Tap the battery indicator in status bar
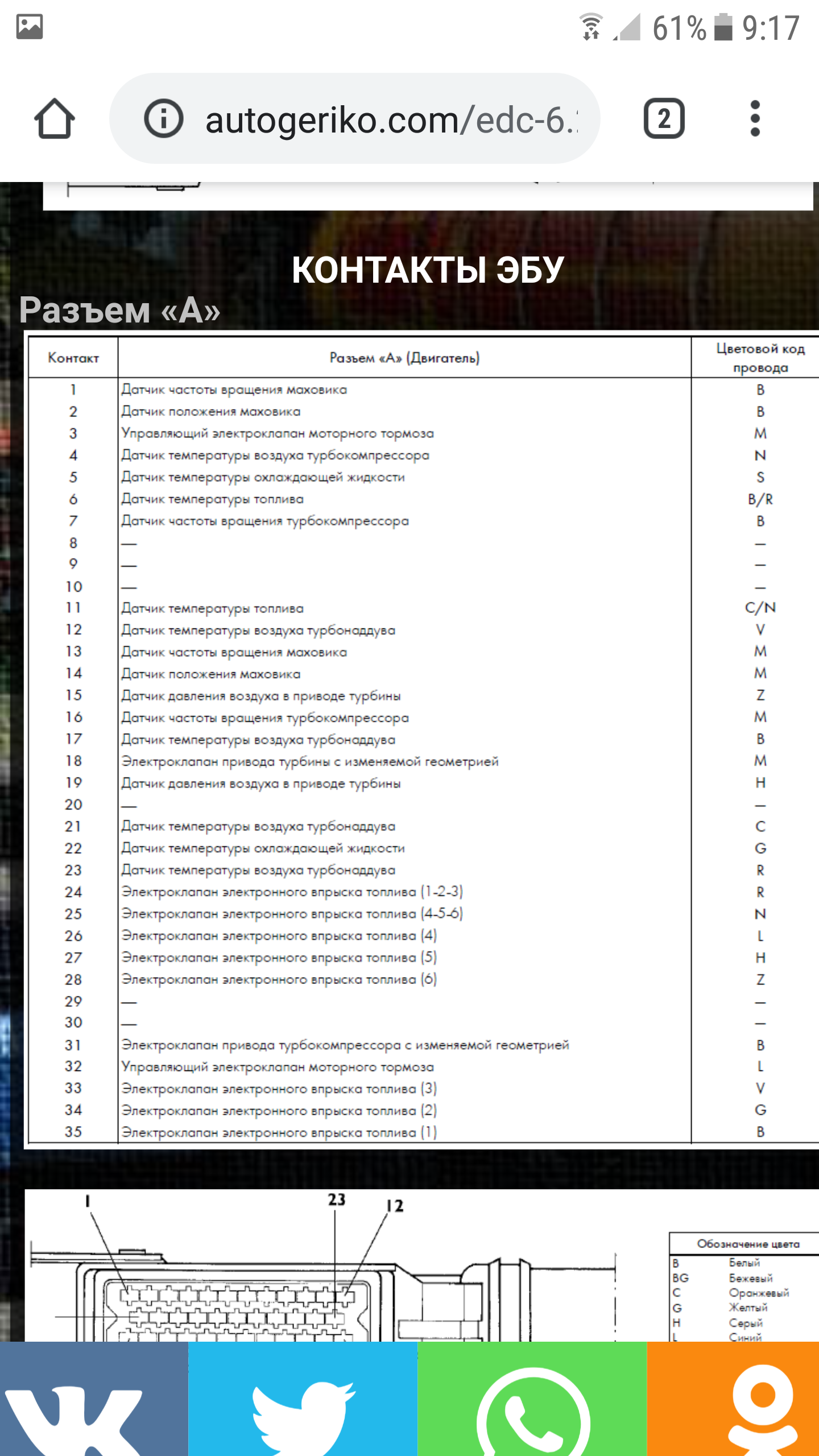The height and width of the screenshot is (1456, 819). coord(723,27)
